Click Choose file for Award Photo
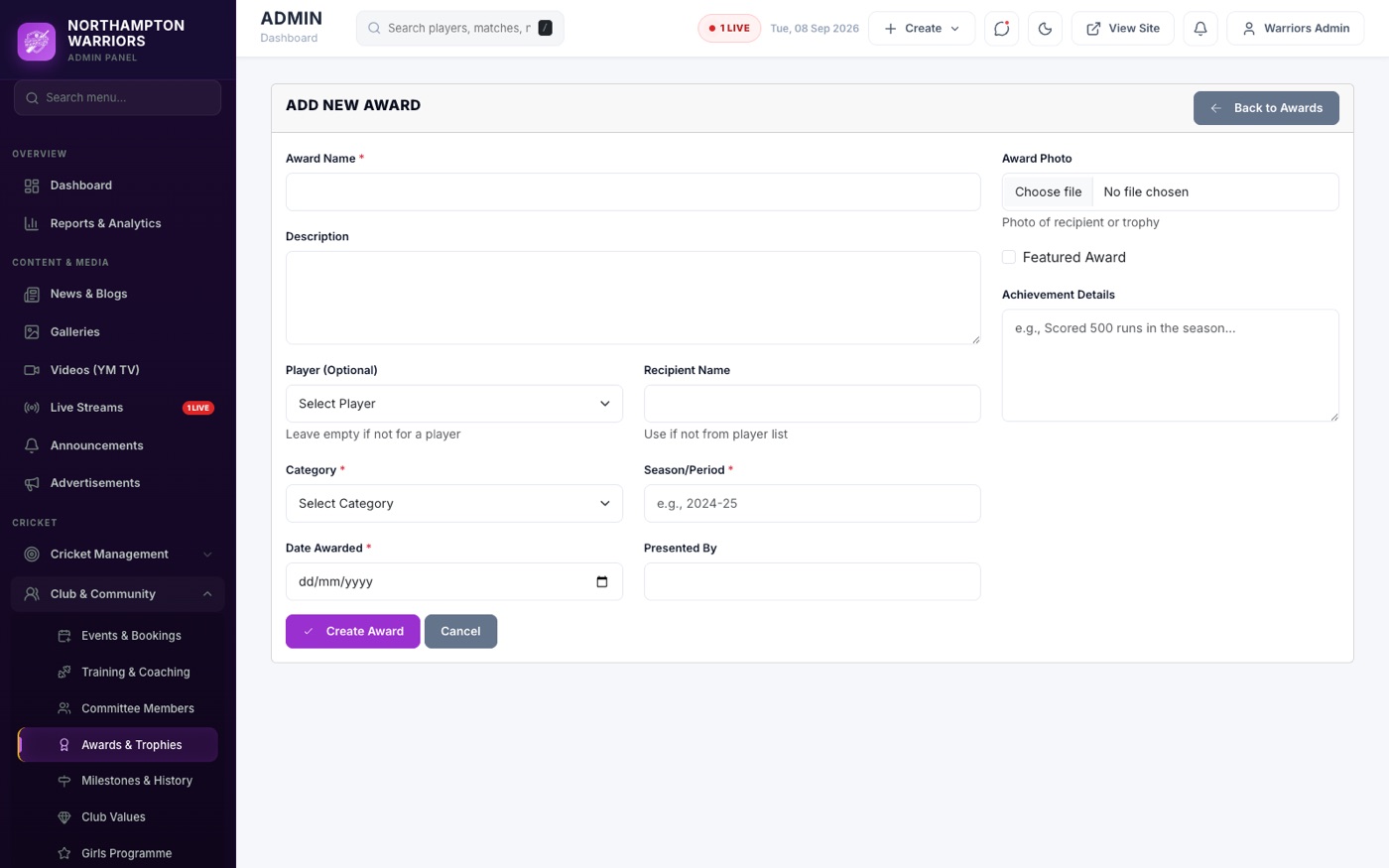 click(x=1048, y=191)
